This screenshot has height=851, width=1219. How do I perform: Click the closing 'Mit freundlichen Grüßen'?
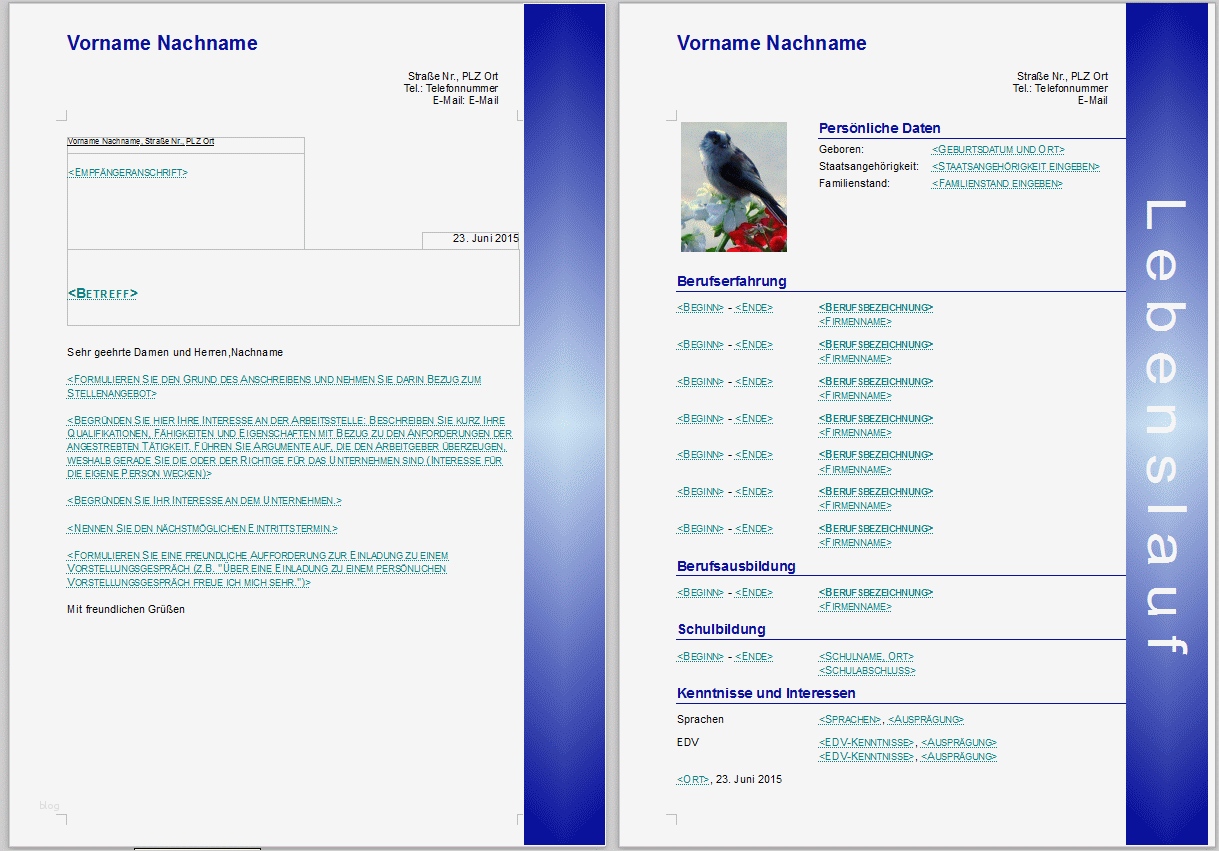coord(126,609)
